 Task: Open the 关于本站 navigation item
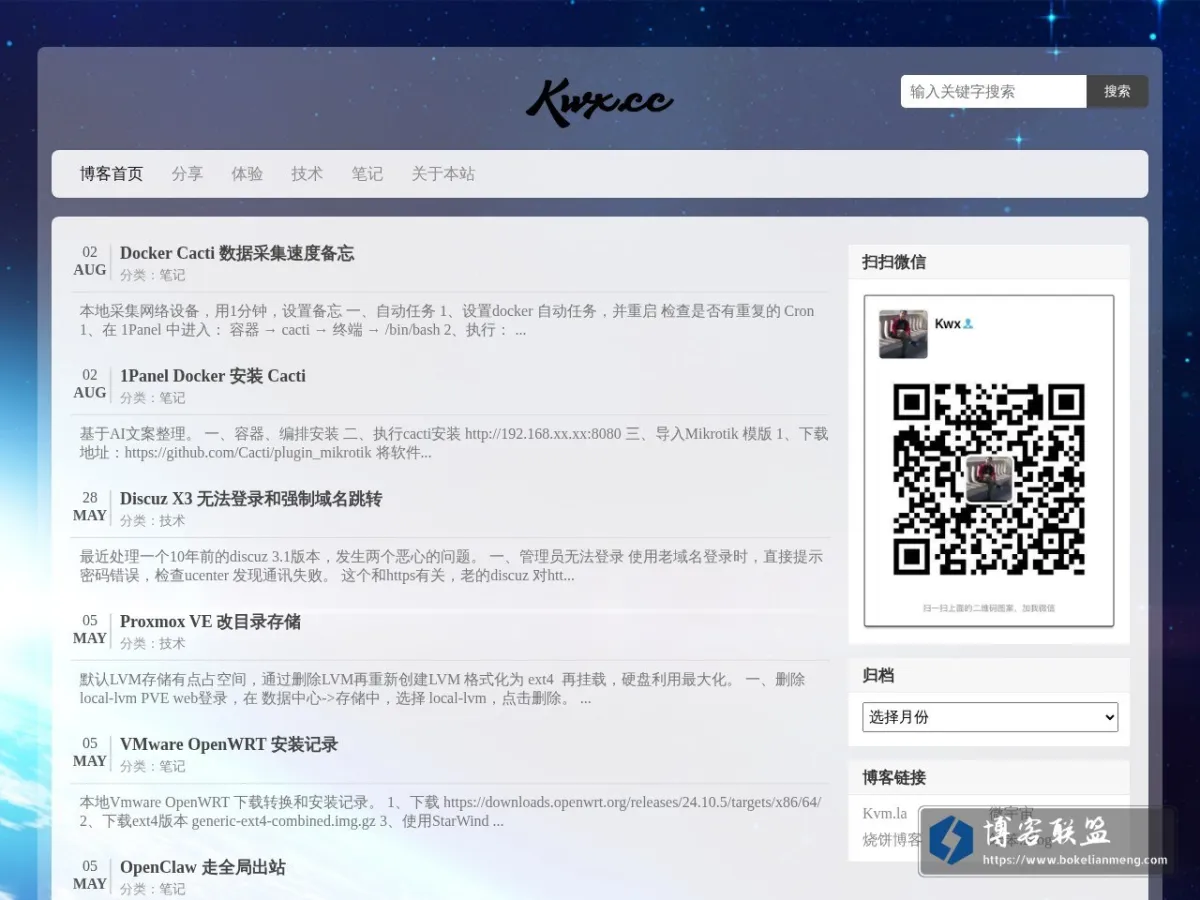(443, 174)
